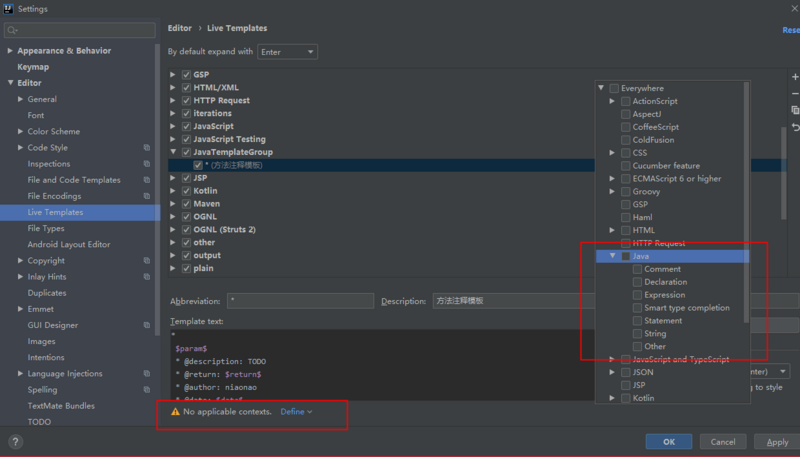Toggle the GSP template group checkbox
The width and height of the screenshot is (800, 457).
tap(186, 74)
